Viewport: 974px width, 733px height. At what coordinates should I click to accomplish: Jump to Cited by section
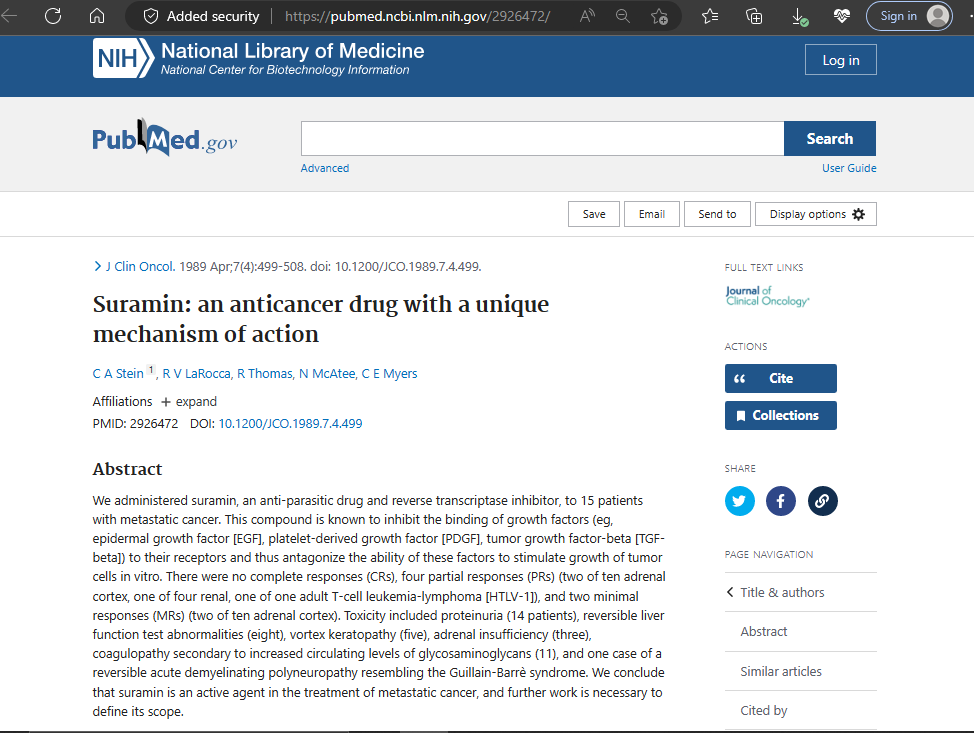(x=763, y=711)
